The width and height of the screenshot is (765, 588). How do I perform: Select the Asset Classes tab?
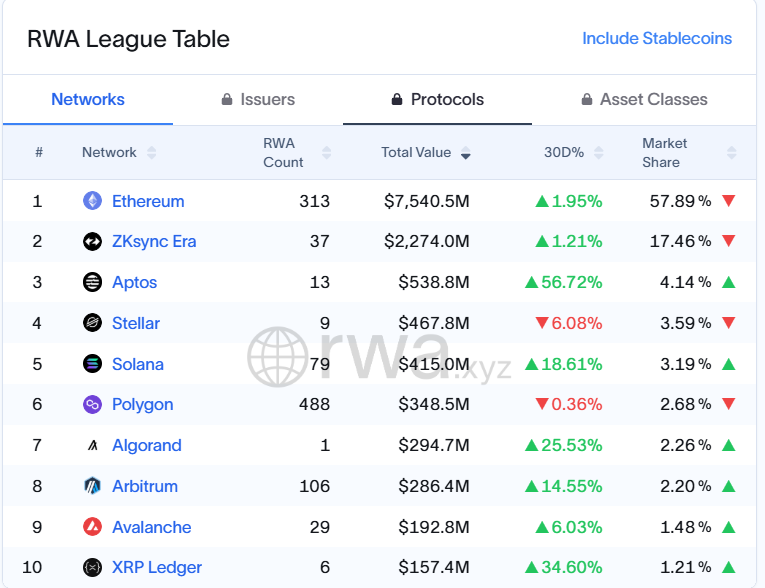coord(644,100)
